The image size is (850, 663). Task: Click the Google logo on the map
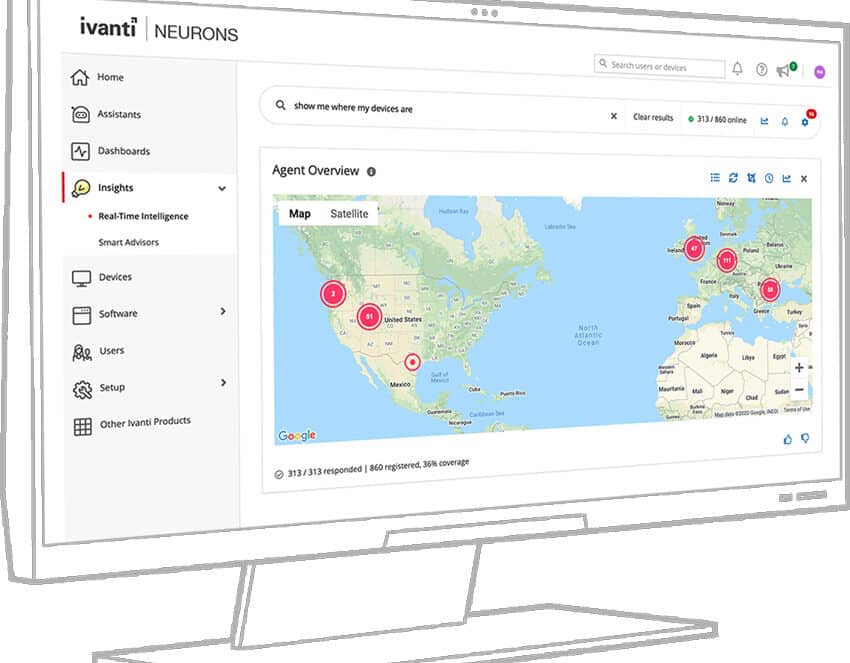coord(297,435)
